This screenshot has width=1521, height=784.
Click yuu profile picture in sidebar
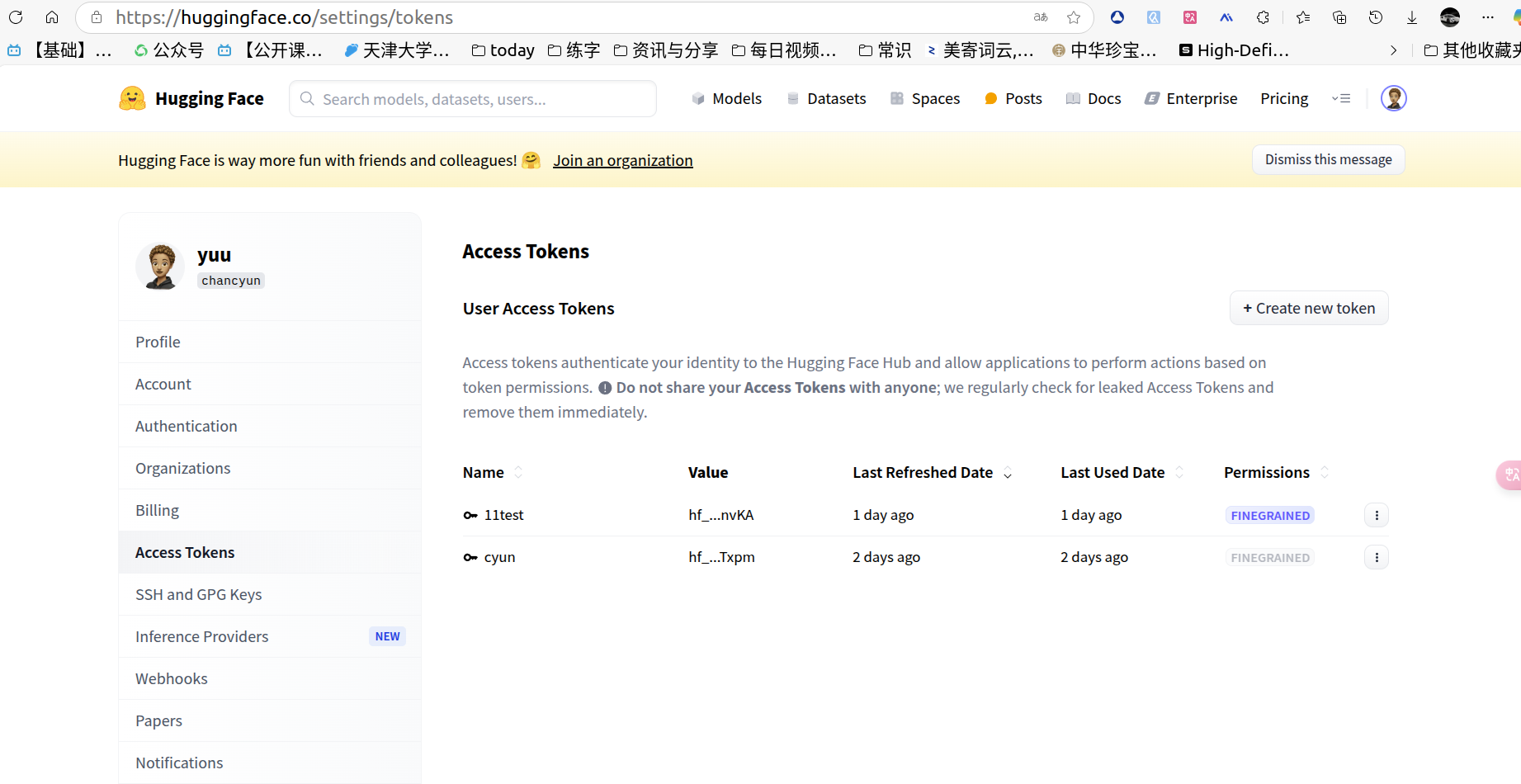[x=160, y=267]
